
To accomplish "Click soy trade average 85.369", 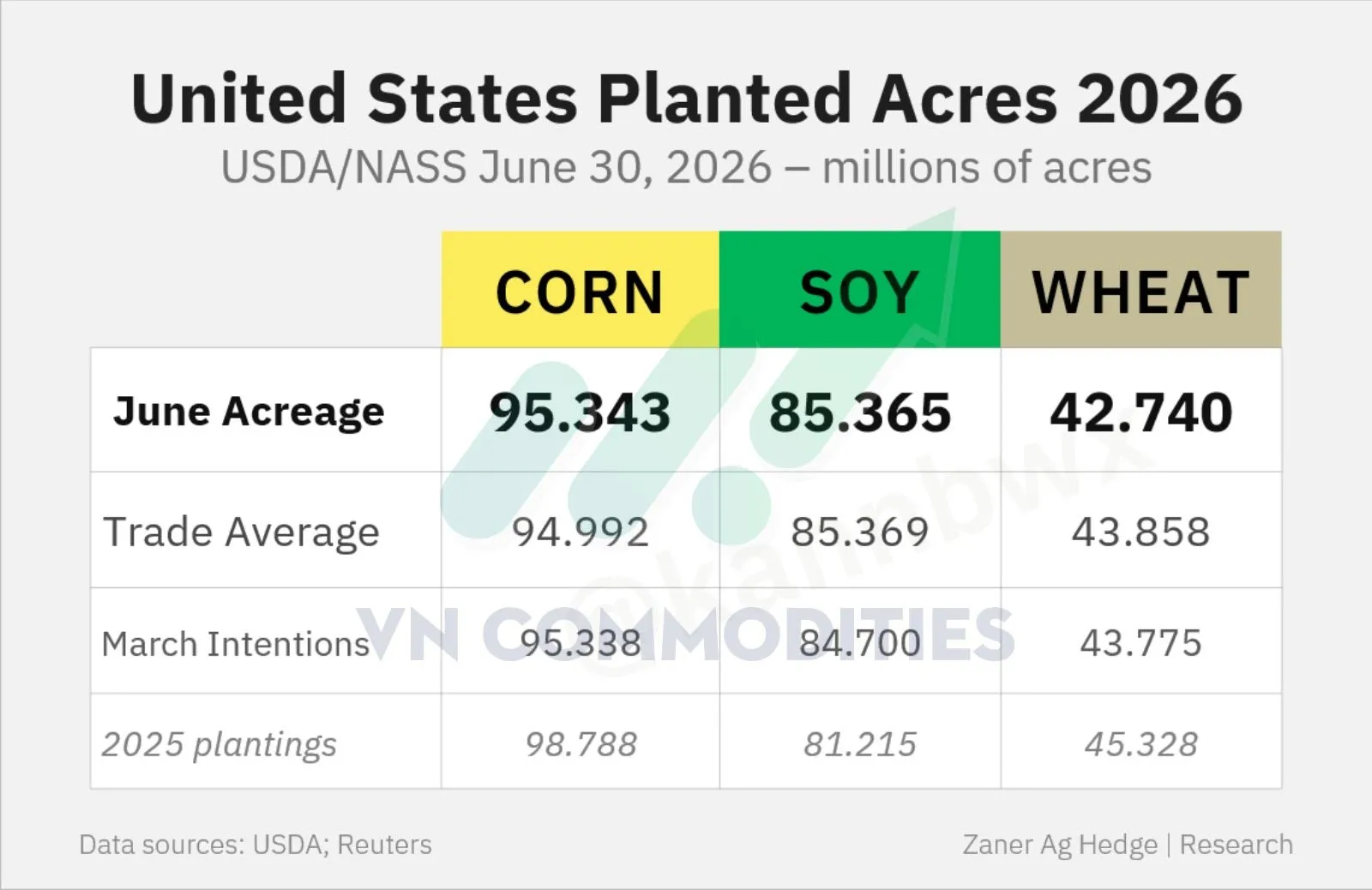I will (860, 532).
